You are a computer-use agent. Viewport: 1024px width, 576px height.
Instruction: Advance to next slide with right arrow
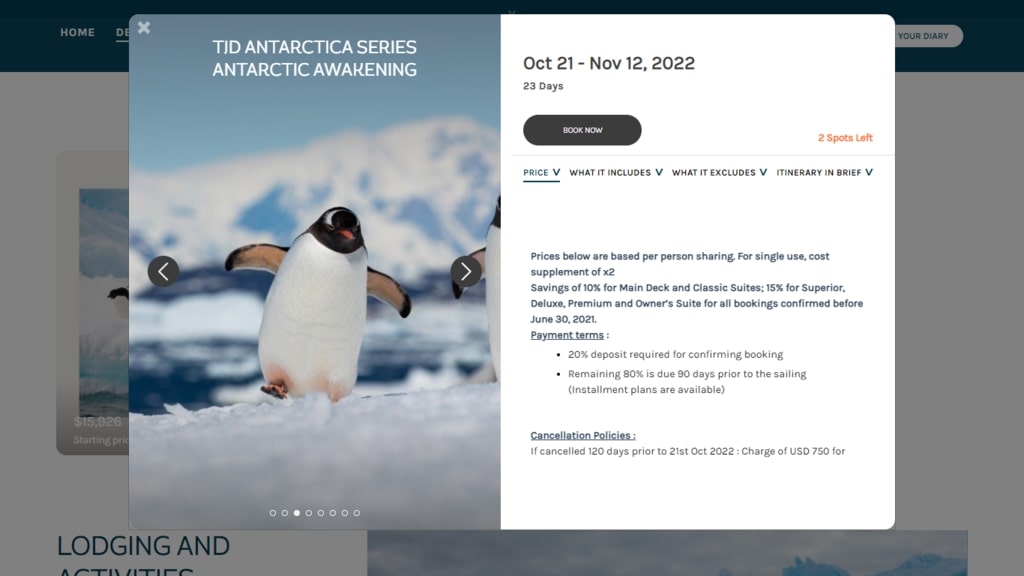pos(466,271)
